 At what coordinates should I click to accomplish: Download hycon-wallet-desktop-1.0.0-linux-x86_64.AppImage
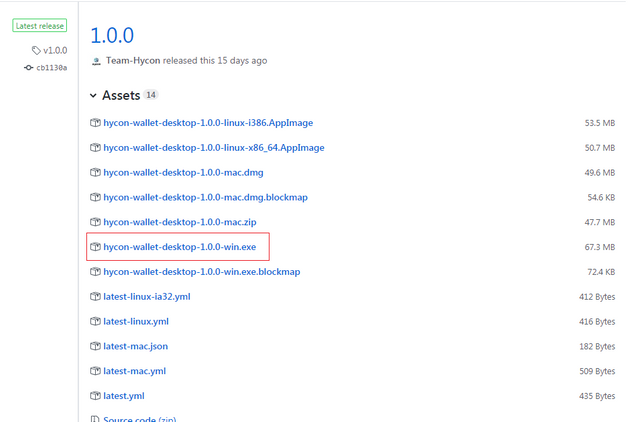(214, 148)
